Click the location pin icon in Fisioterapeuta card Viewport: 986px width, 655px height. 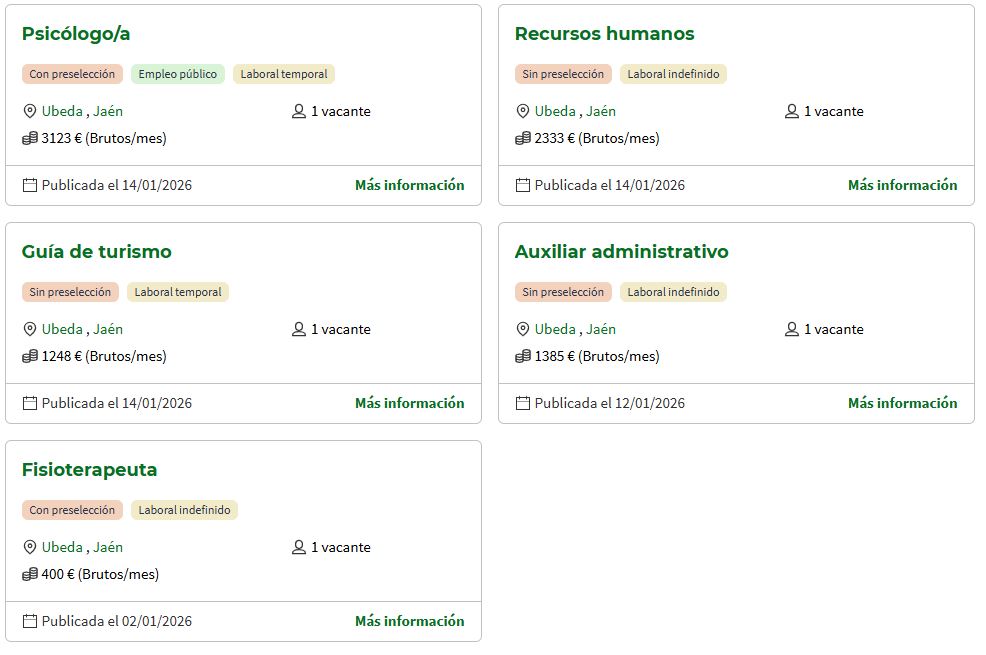pyautogui.click(x=30, y=547)
